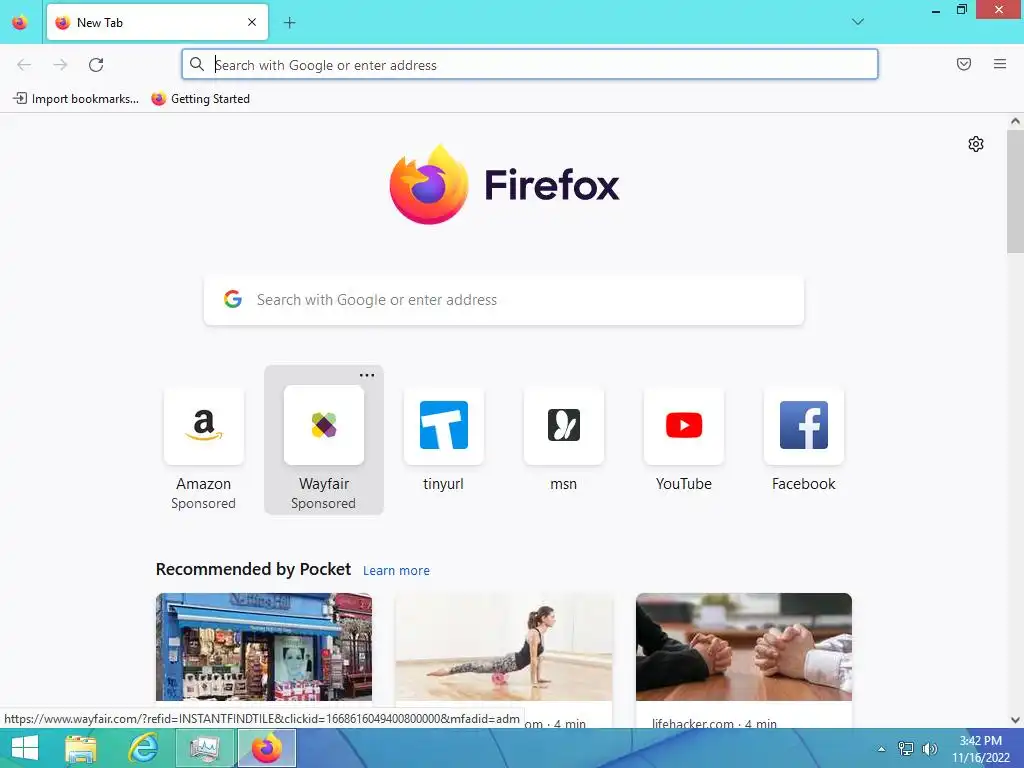Switch to the monitor app on taskbar
This screenshot has width=1024, height=768.
click(x=205, y=748)
